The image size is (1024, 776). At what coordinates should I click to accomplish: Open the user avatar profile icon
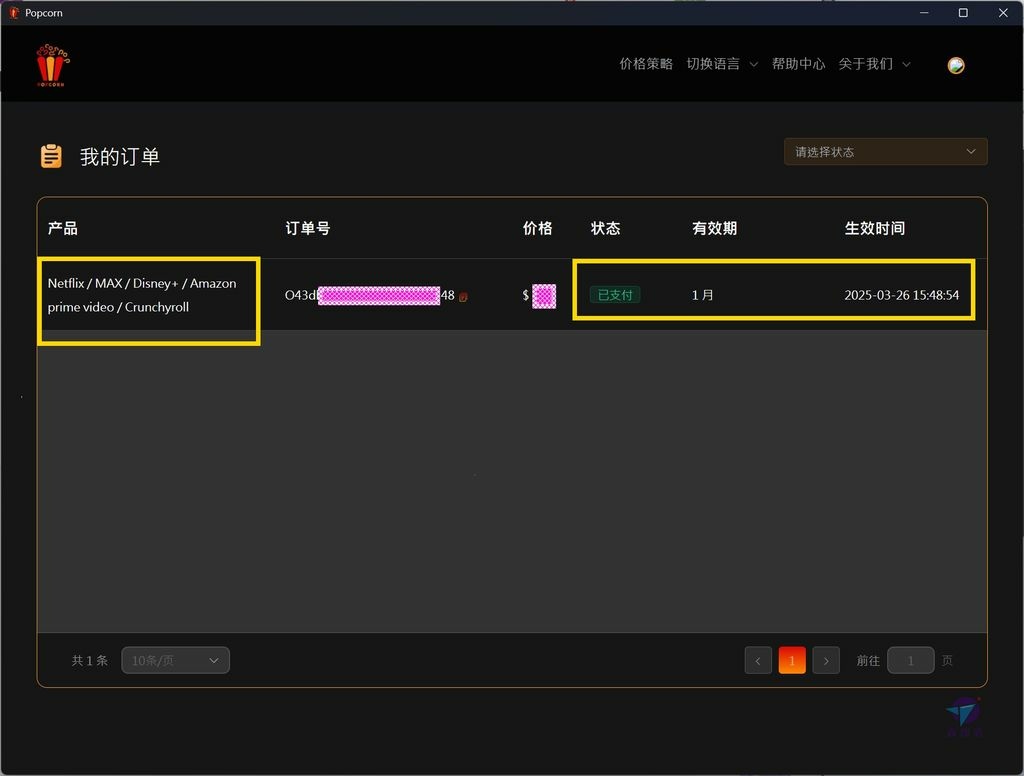(x=956, y=65)
